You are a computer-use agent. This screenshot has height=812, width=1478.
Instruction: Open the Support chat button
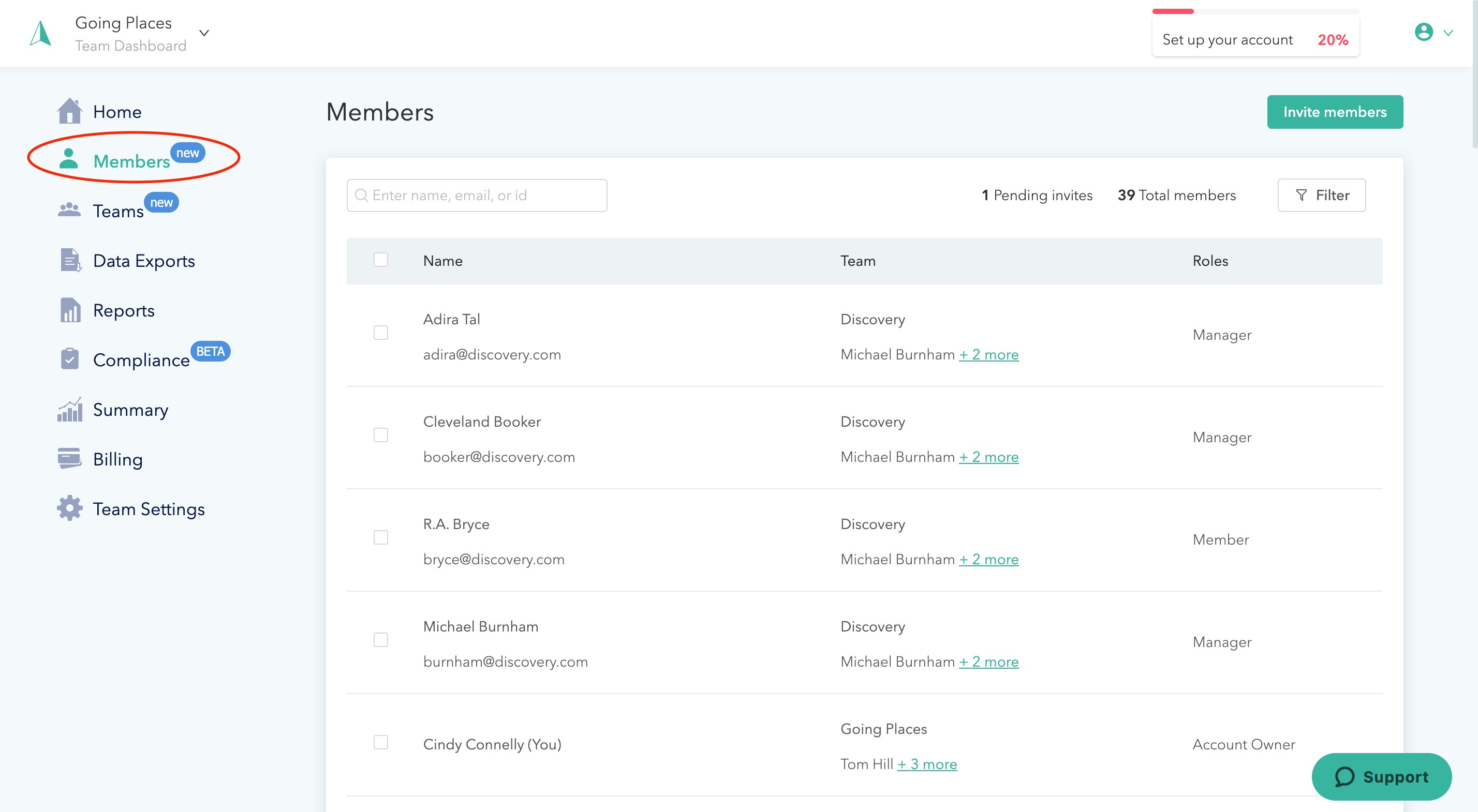(1382, 776)
